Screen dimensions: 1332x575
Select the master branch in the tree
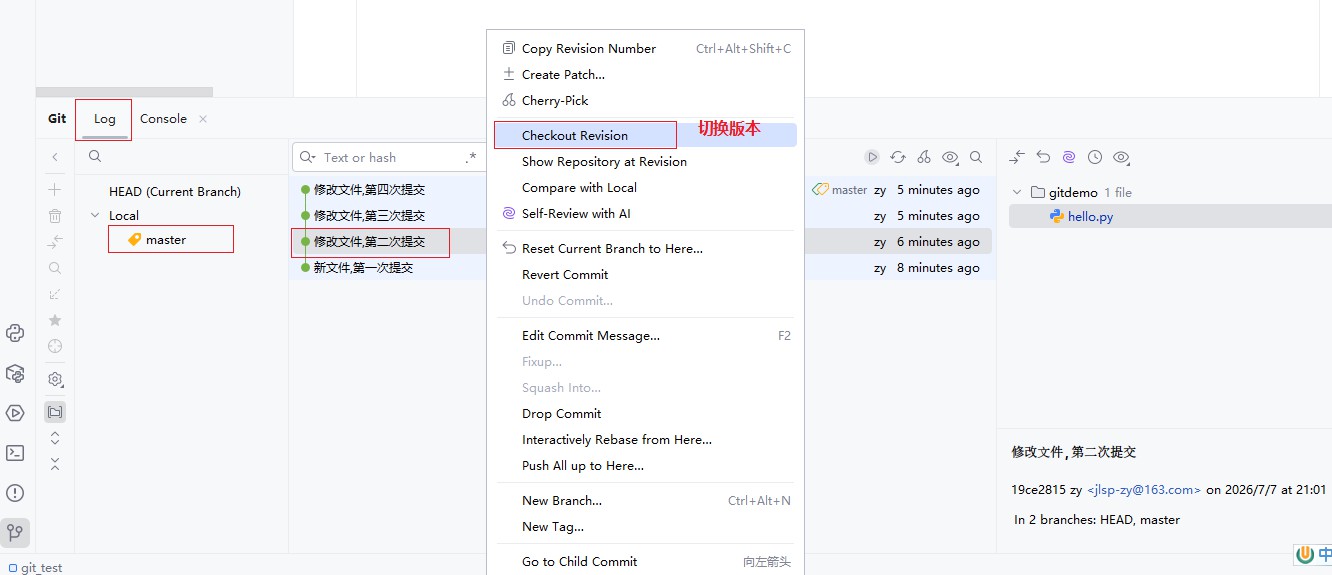166,239
